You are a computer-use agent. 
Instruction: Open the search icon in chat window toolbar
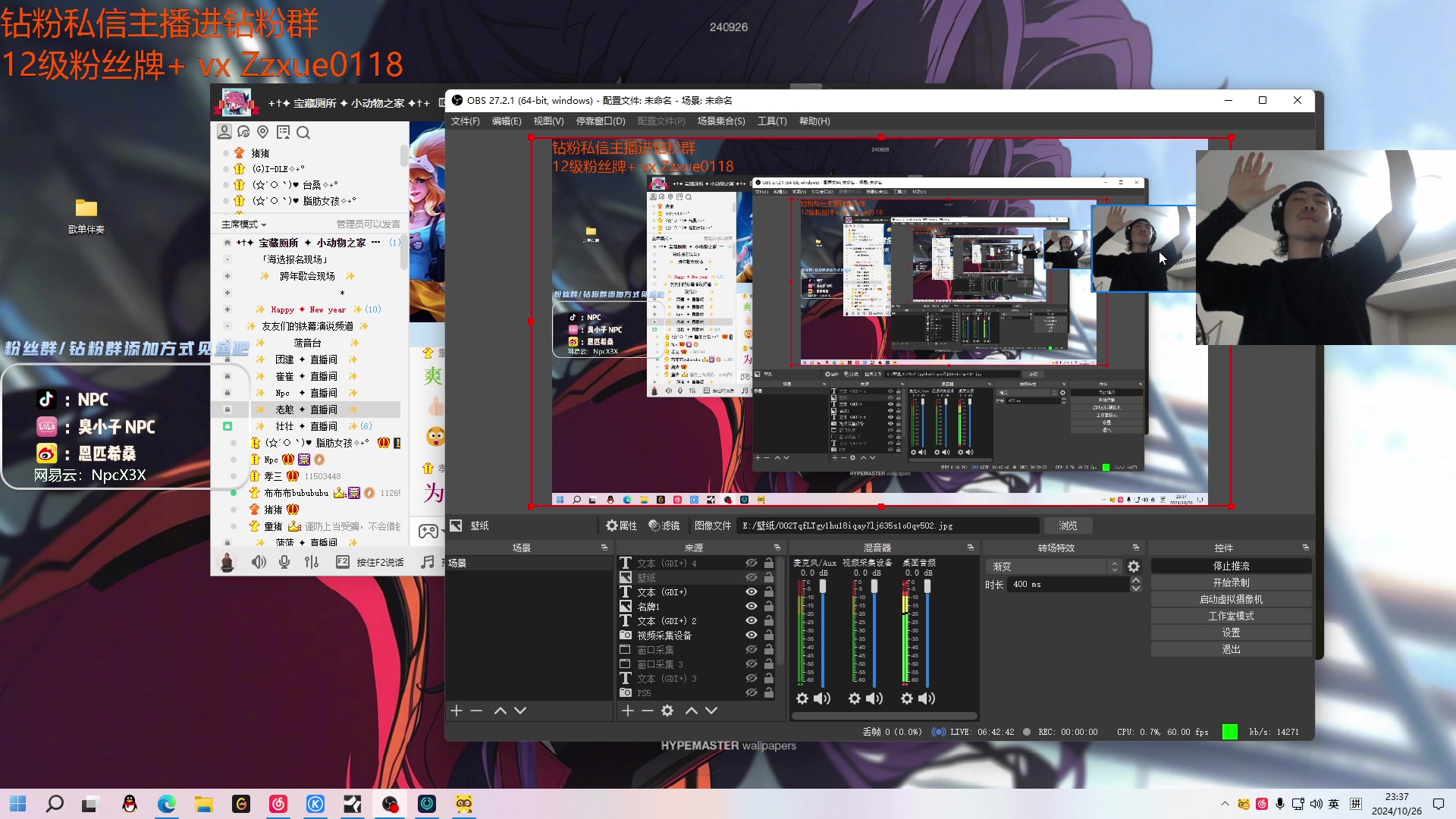click(303, 133)
